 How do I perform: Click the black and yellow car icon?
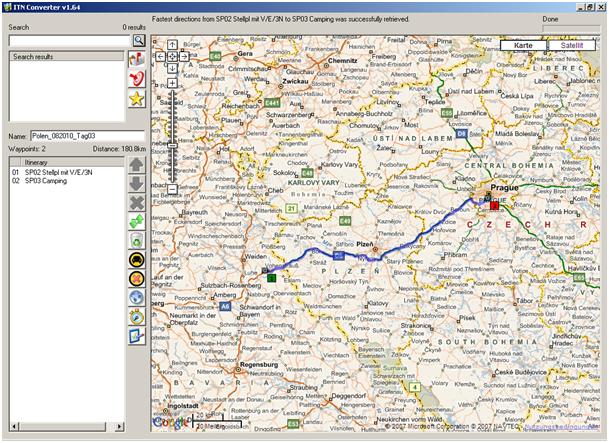[x=137, y=260]
